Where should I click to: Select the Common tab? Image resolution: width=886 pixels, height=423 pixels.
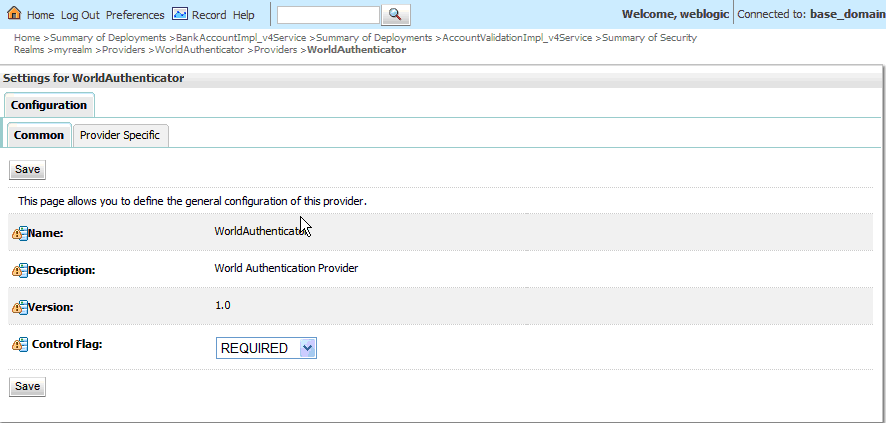tap(38, 136)
